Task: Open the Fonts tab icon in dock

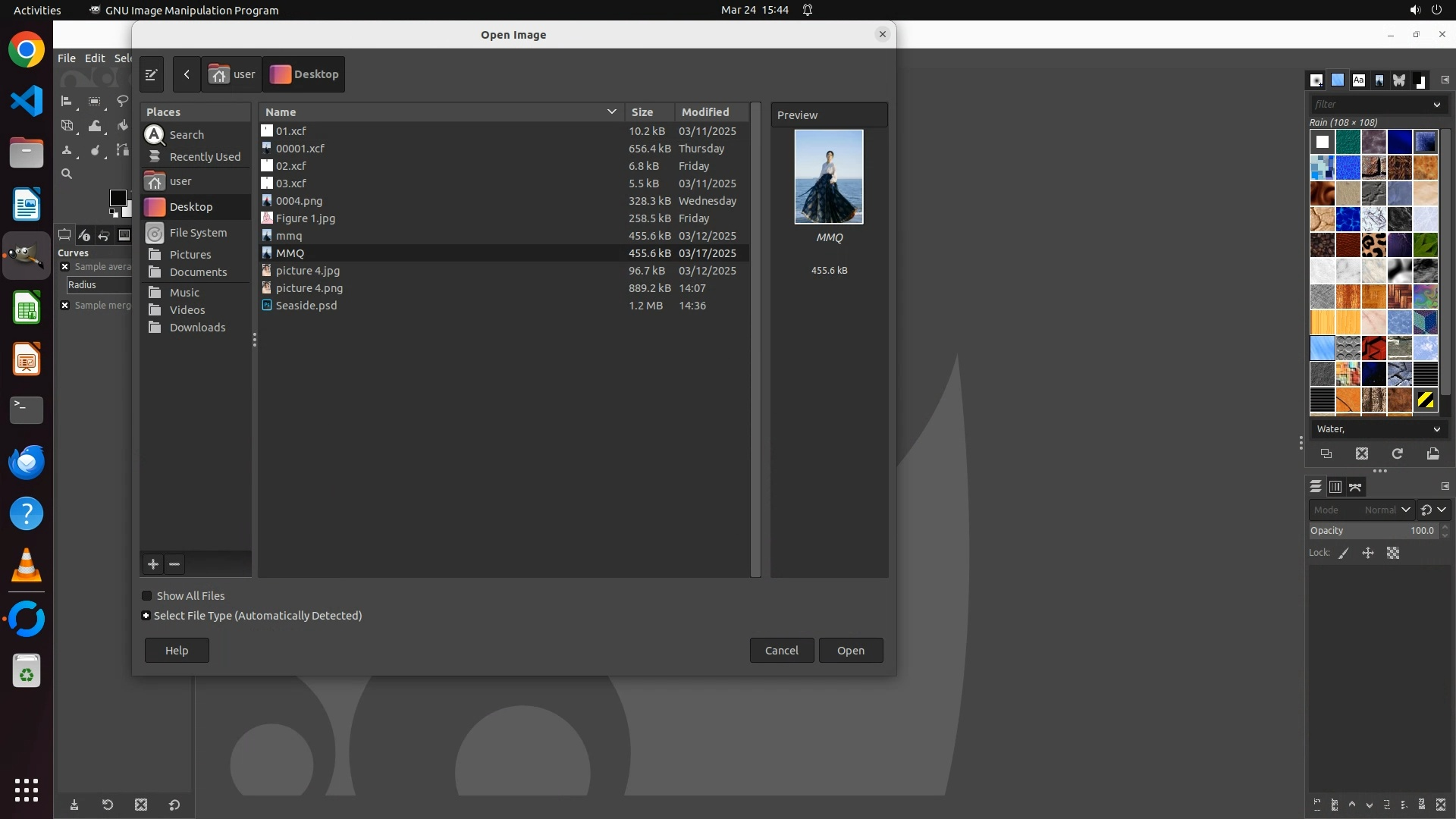Action: click(1358, 80)
